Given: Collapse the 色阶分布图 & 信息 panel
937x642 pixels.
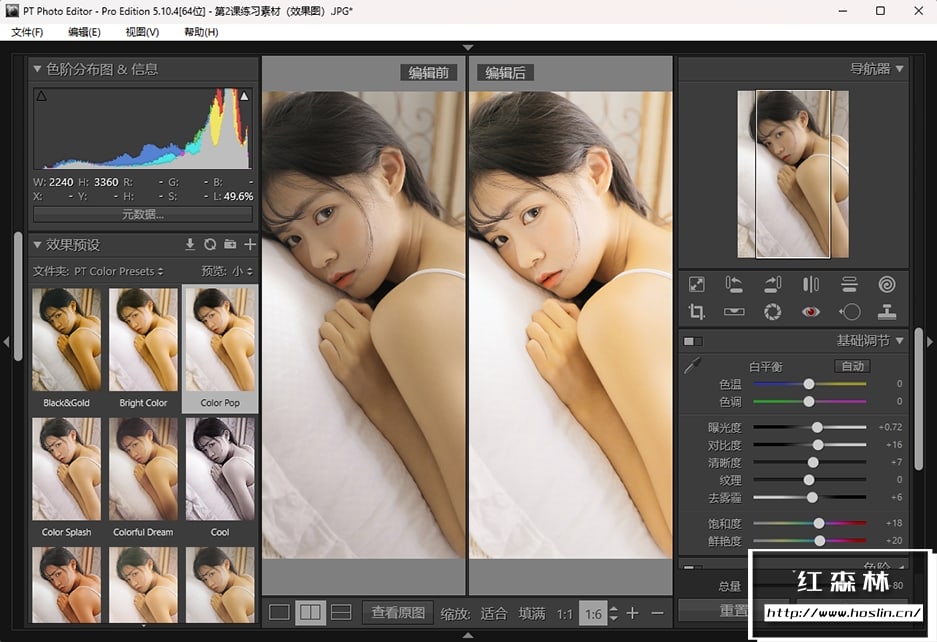Looking at the screenshot, I should 38,69.
